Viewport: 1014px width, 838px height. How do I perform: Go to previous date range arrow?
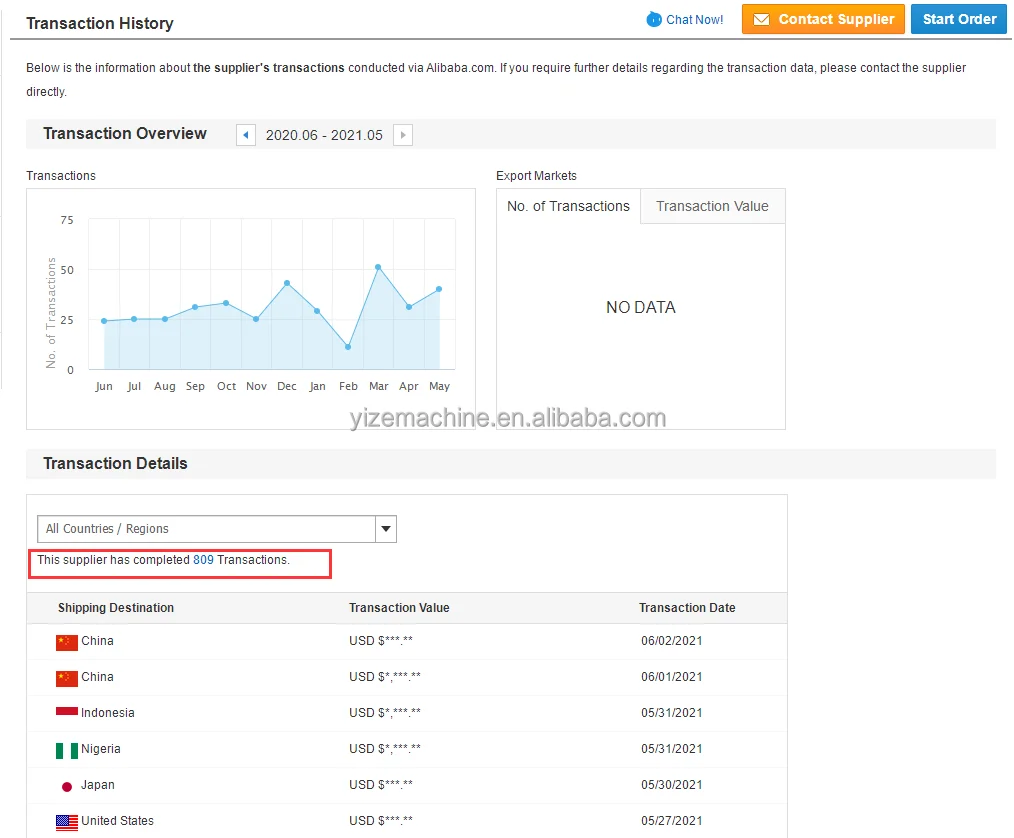tap(246, 135)
